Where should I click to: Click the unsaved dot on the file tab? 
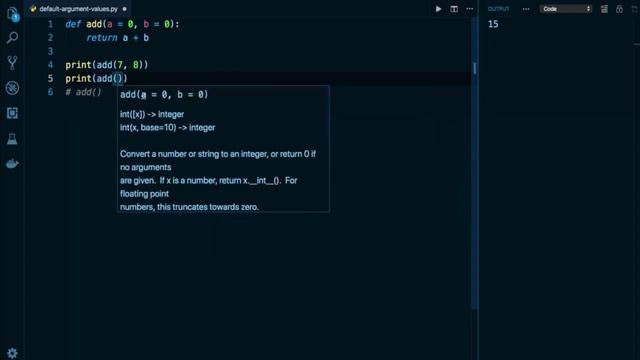pyautogui.click(x=124, y=9)
